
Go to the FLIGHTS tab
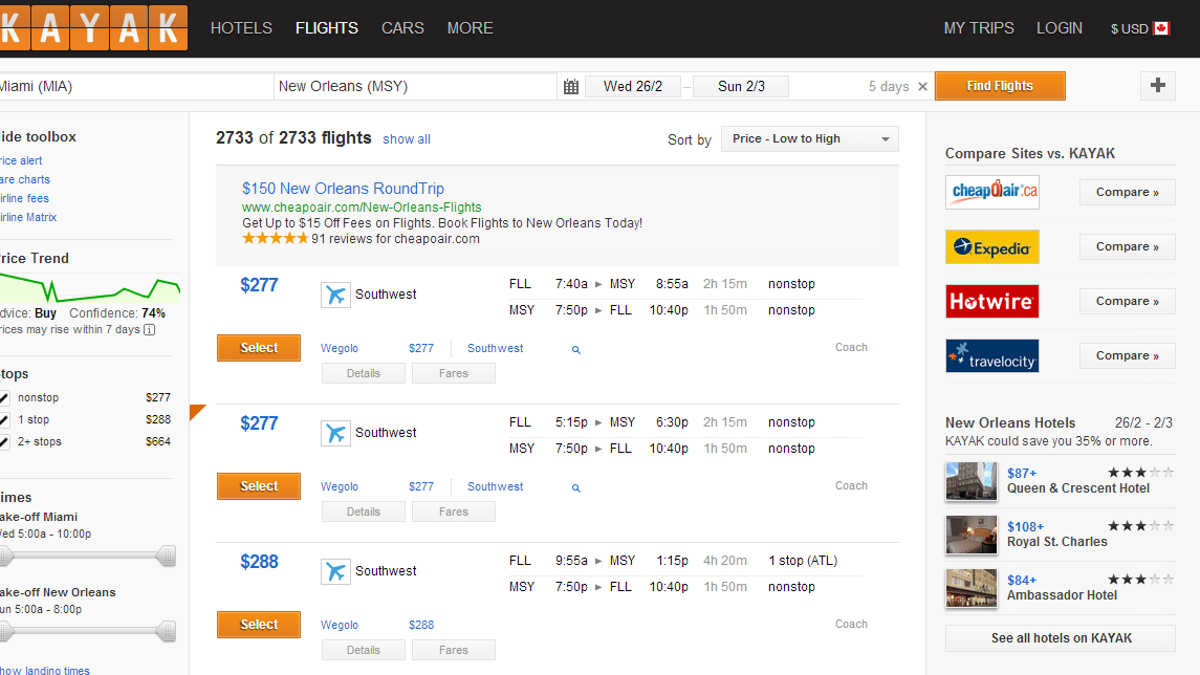tap(327, 28)
